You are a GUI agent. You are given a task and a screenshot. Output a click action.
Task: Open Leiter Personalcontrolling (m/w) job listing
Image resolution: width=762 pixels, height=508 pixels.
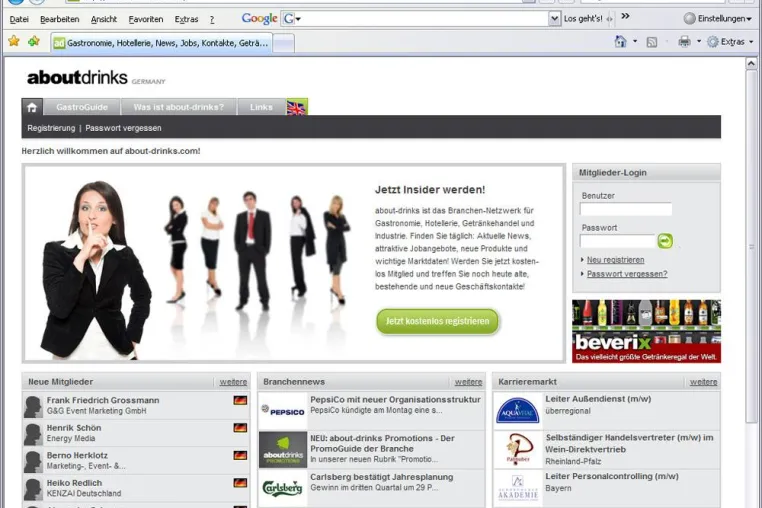[612, 476]
